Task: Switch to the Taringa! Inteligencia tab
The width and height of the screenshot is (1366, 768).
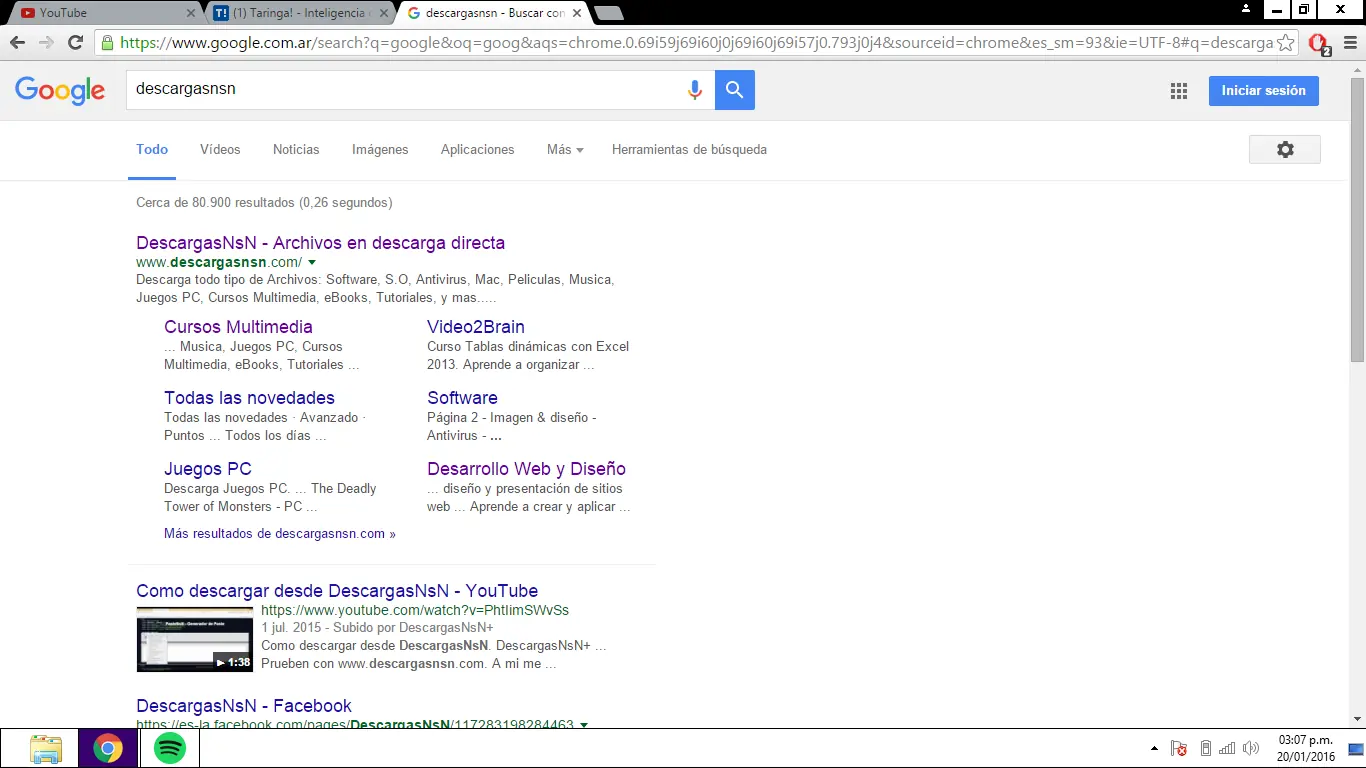Action: (x=300, y=13)
